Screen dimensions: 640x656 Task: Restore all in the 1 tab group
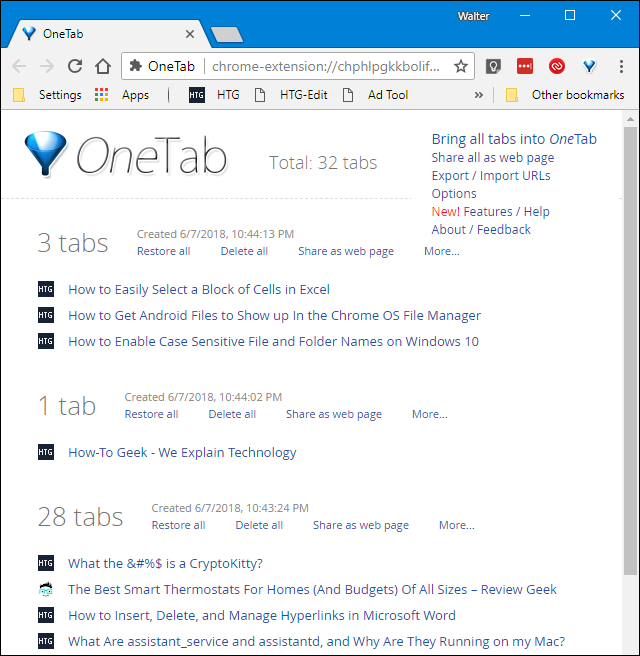tap(151, 414)
